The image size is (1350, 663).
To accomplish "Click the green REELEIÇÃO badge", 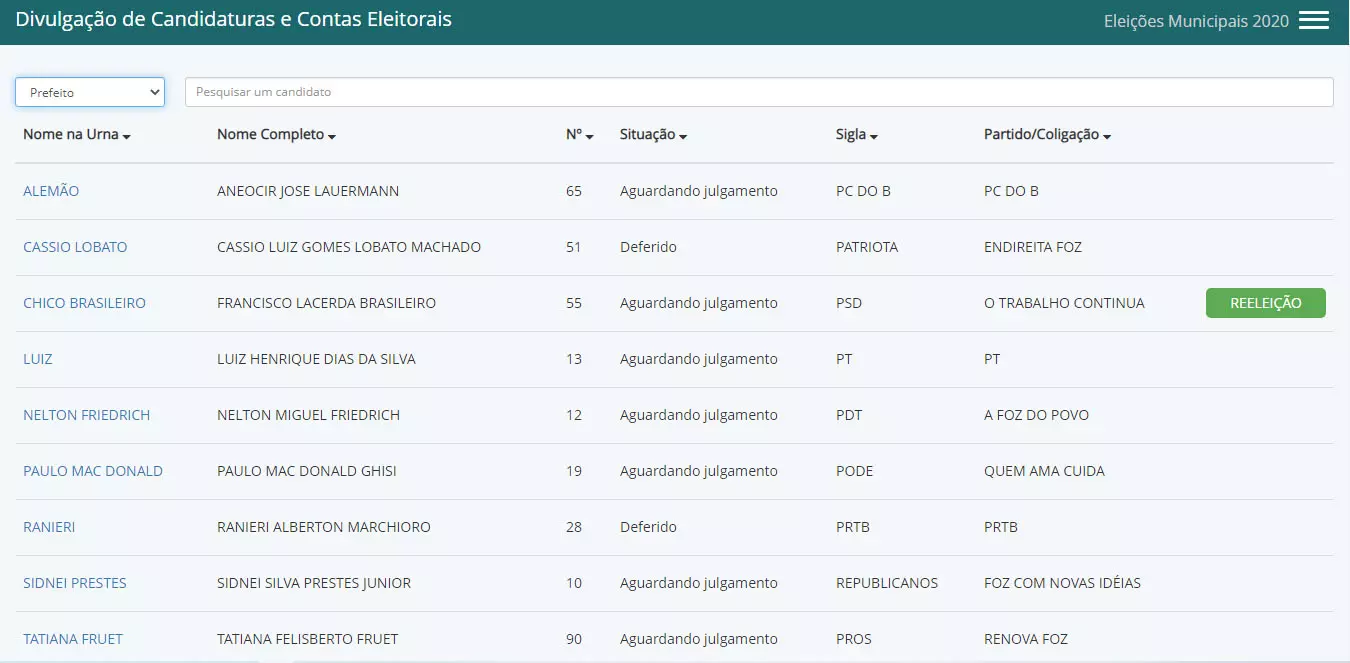I will pyautogui.click(x=1265, y=303).
